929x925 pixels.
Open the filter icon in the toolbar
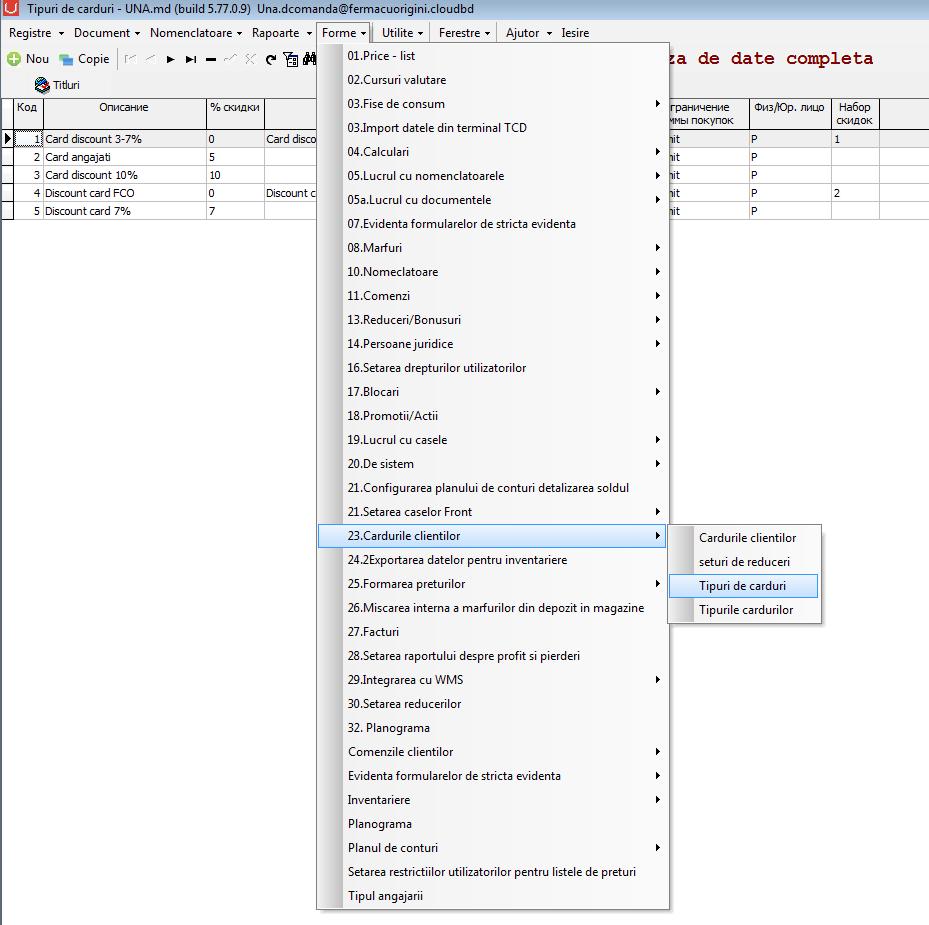click(x=291, y=59)
